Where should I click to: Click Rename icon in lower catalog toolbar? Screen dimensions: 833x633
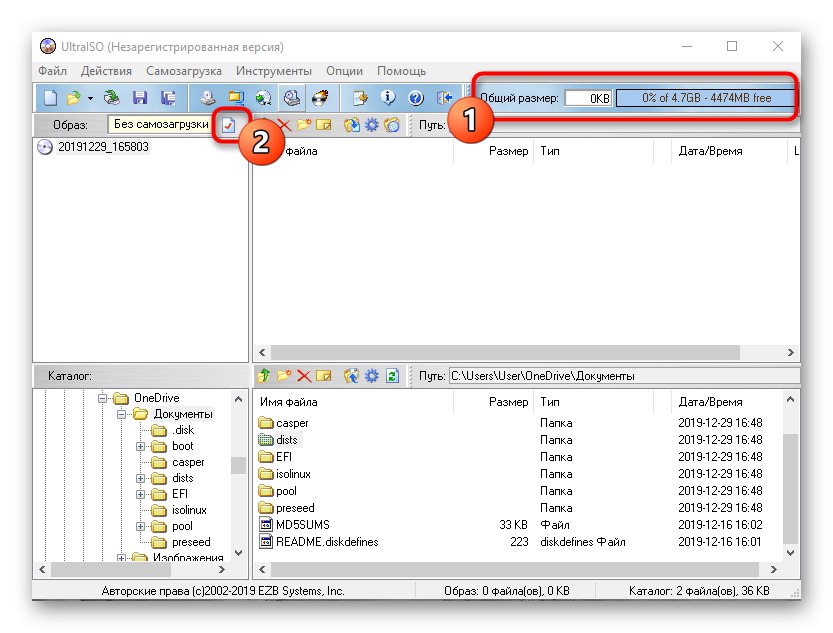(324, 376)
